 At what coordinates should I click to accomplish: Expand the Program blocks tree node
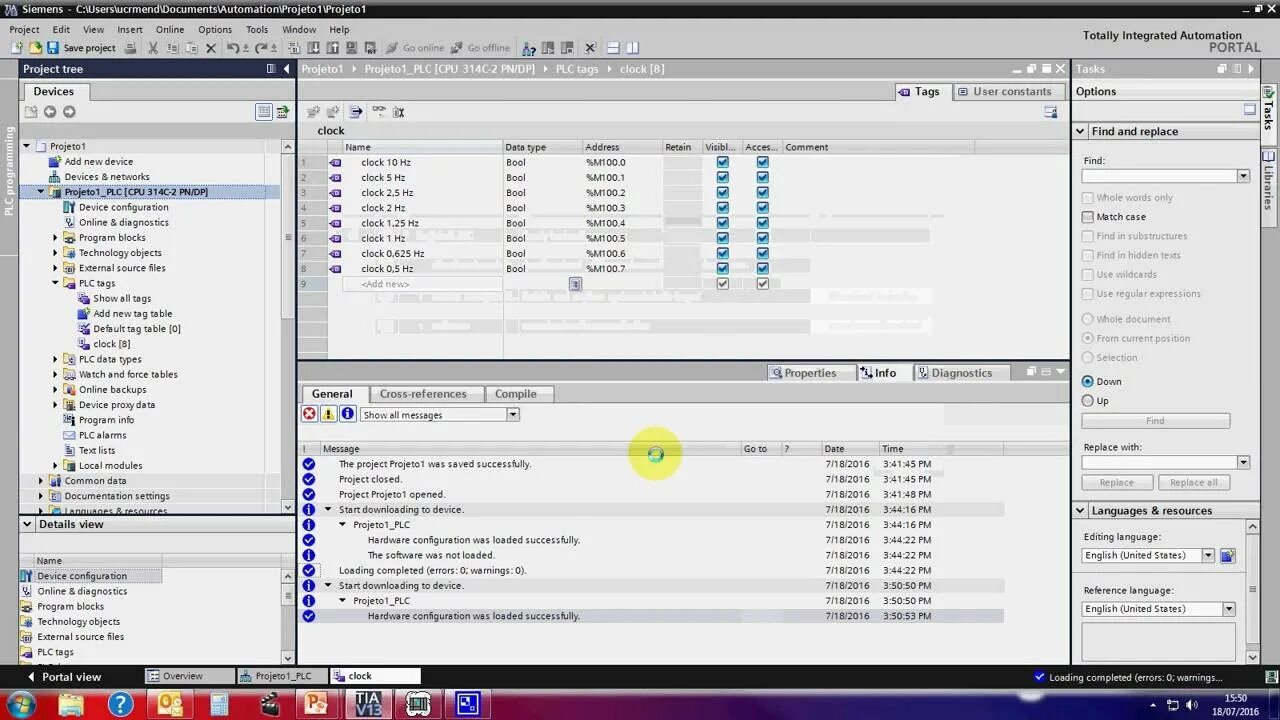coord(55,238)
